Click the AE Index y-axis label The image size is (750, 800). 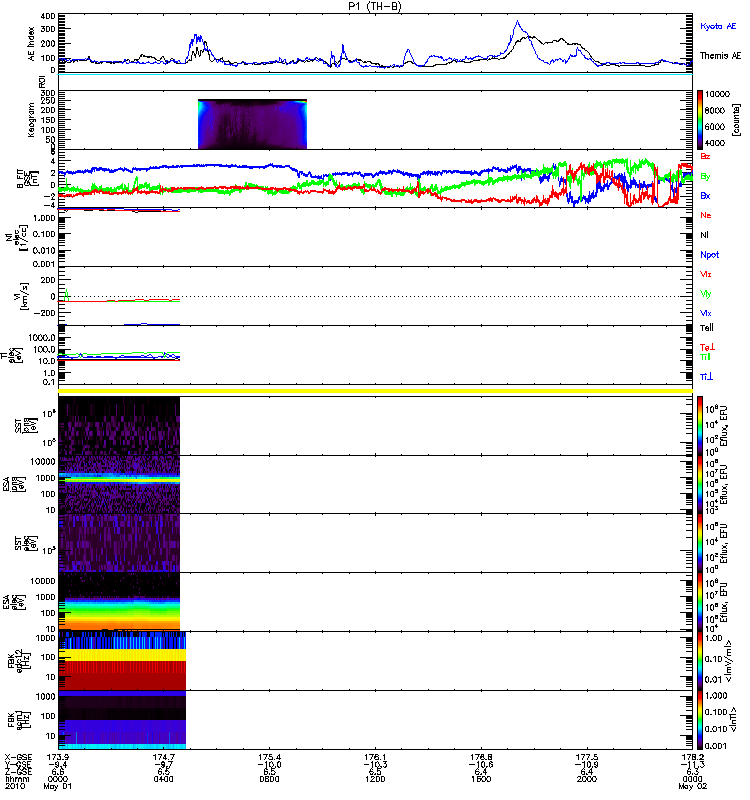pyautogui.click(x=32, y=44)
